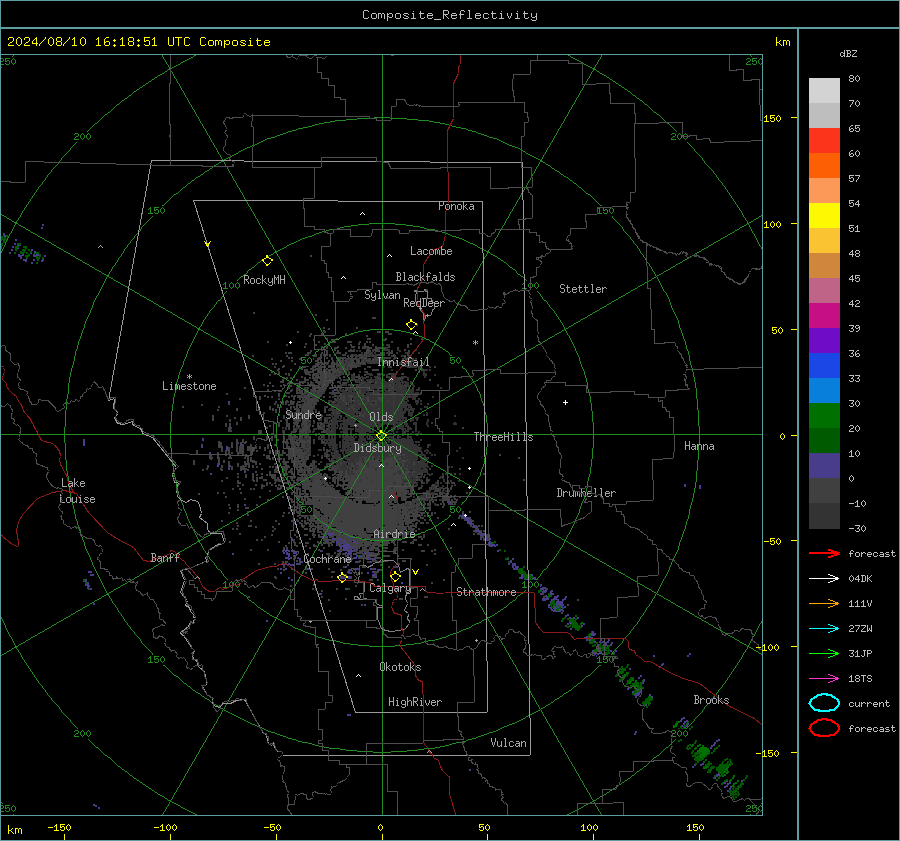Click the Limestone label
The width and height of the screenshot is (900, 841).
click(x=189, y=386)
